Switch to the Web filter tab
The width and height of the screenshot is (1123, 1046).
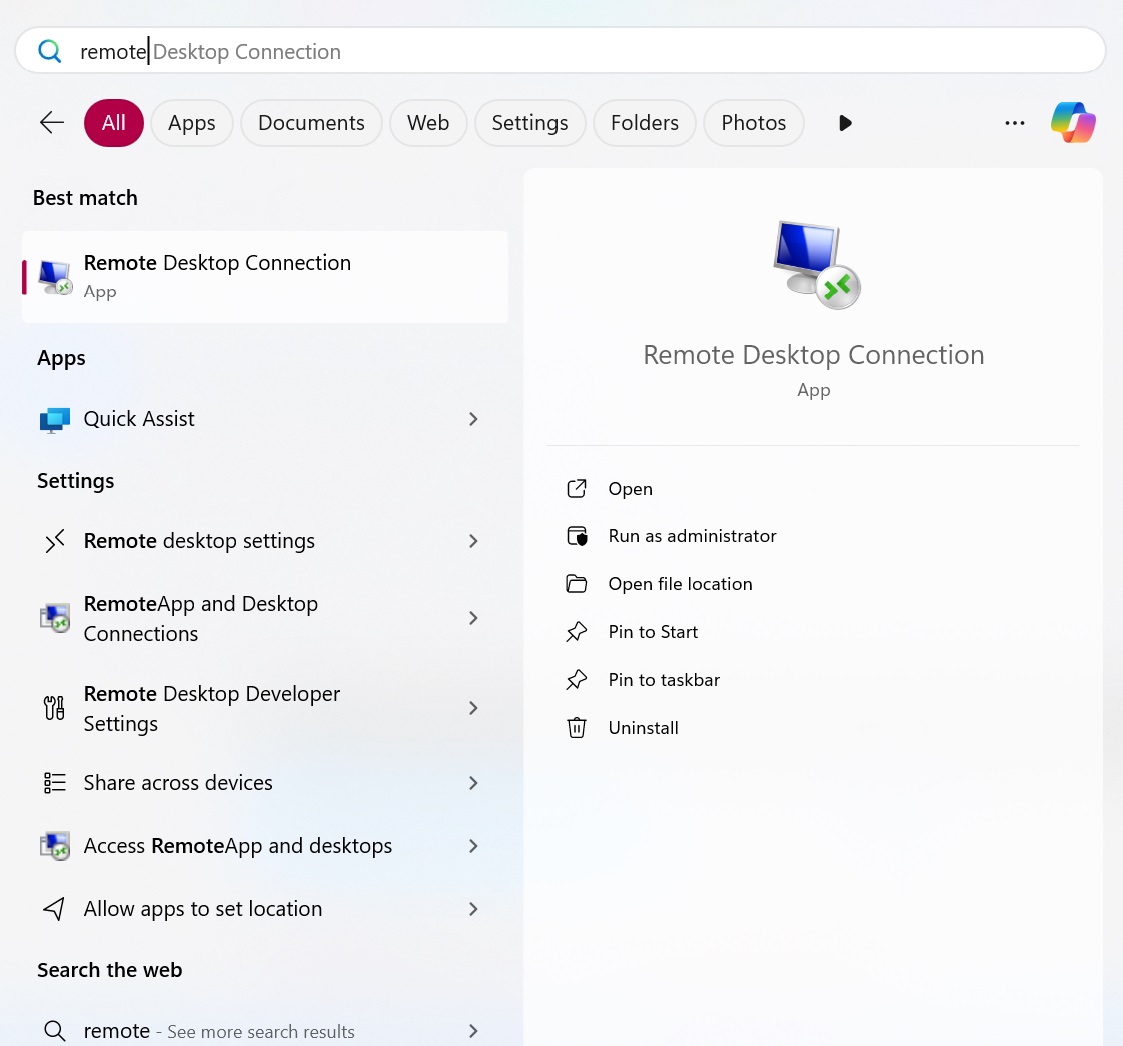click(x=428, y=123)
